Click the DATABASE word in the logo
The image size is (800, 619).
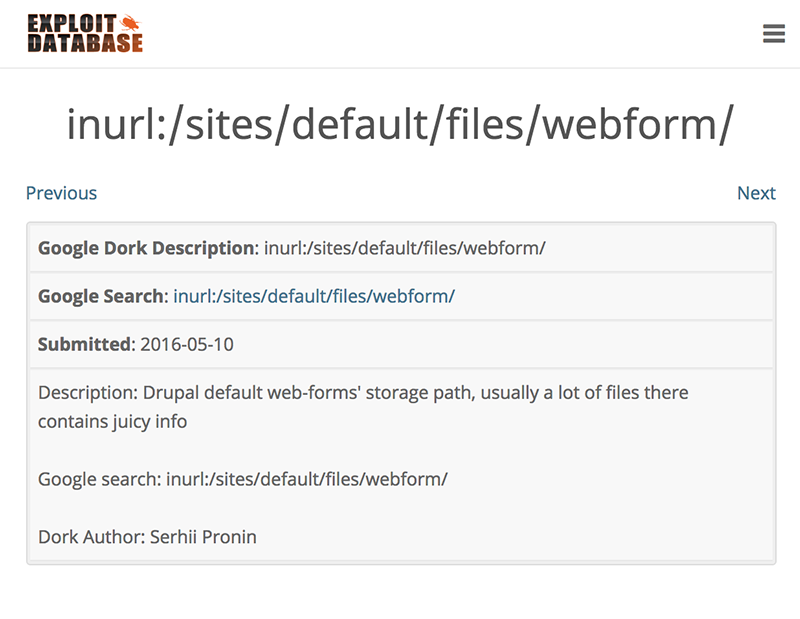[85, 43]
